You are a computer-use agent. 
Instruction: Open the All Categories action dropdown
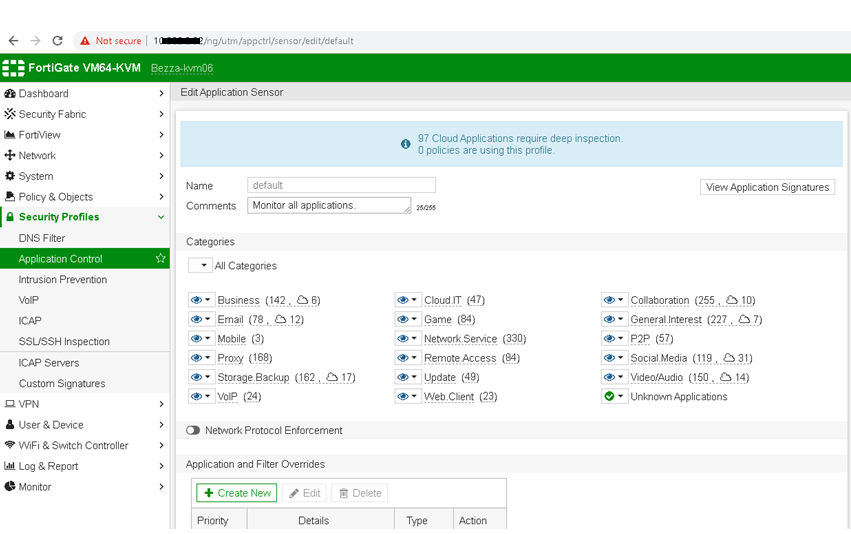coord(200,266)
